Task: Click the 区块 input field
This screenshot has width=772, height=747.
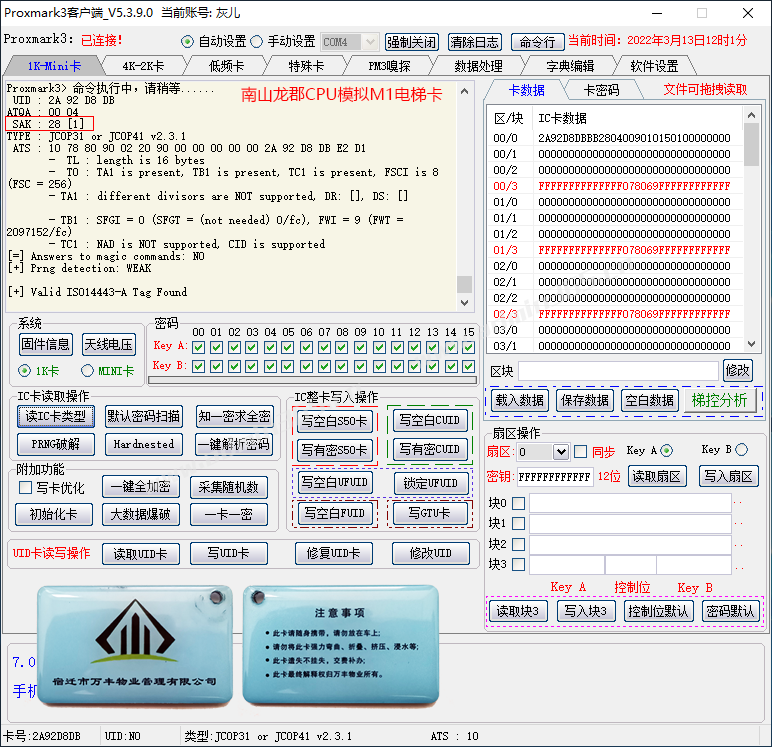Action: pyautogui.click(x=618, y=370)
